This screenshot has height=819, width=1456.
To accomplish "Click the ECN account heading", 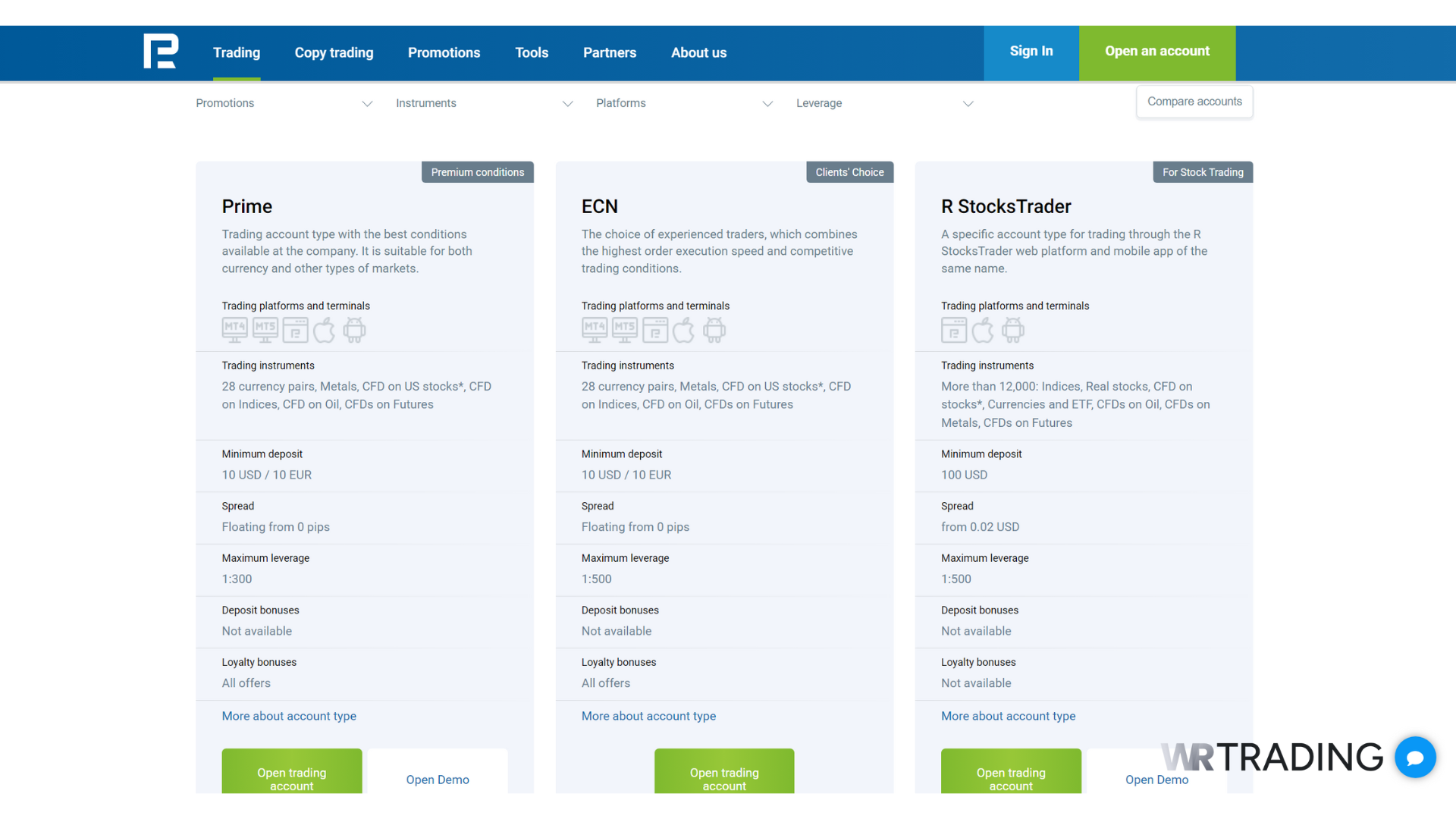I will [600, 206].
